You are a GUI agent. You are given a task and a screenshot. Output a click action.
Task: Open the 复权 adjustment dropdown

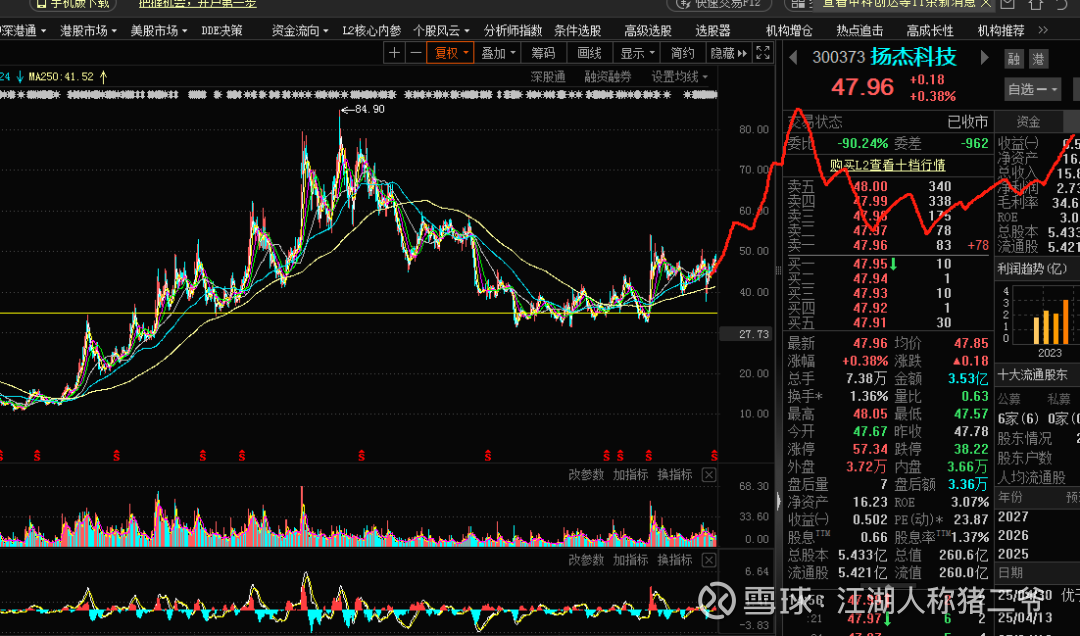point(450,52)
